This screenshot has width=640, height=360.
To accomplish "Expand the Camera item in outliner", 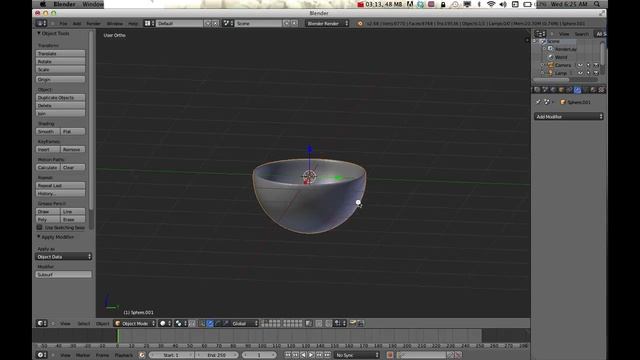I will [x=542, y=65].
